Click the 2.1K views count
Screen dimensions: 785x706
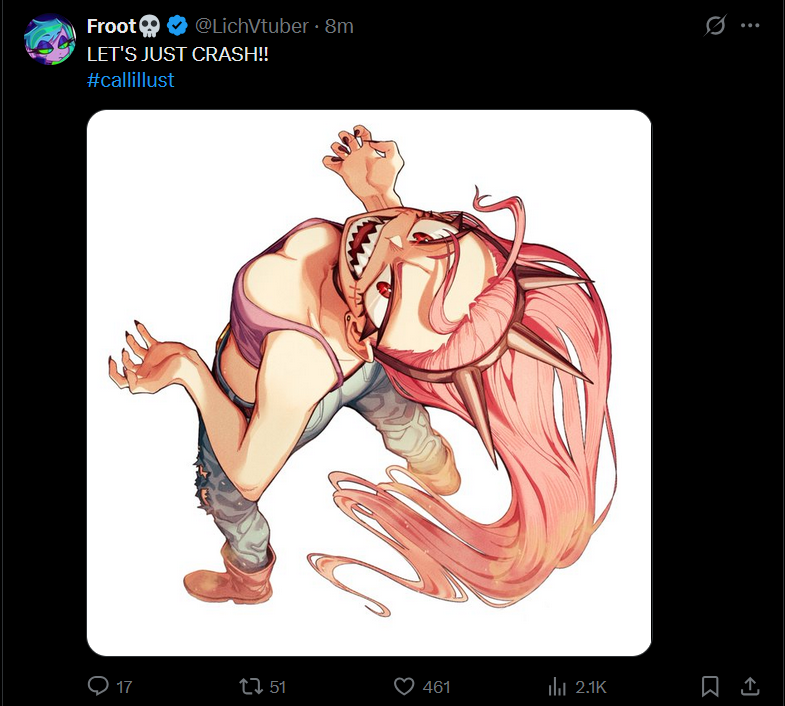[590, 687]
